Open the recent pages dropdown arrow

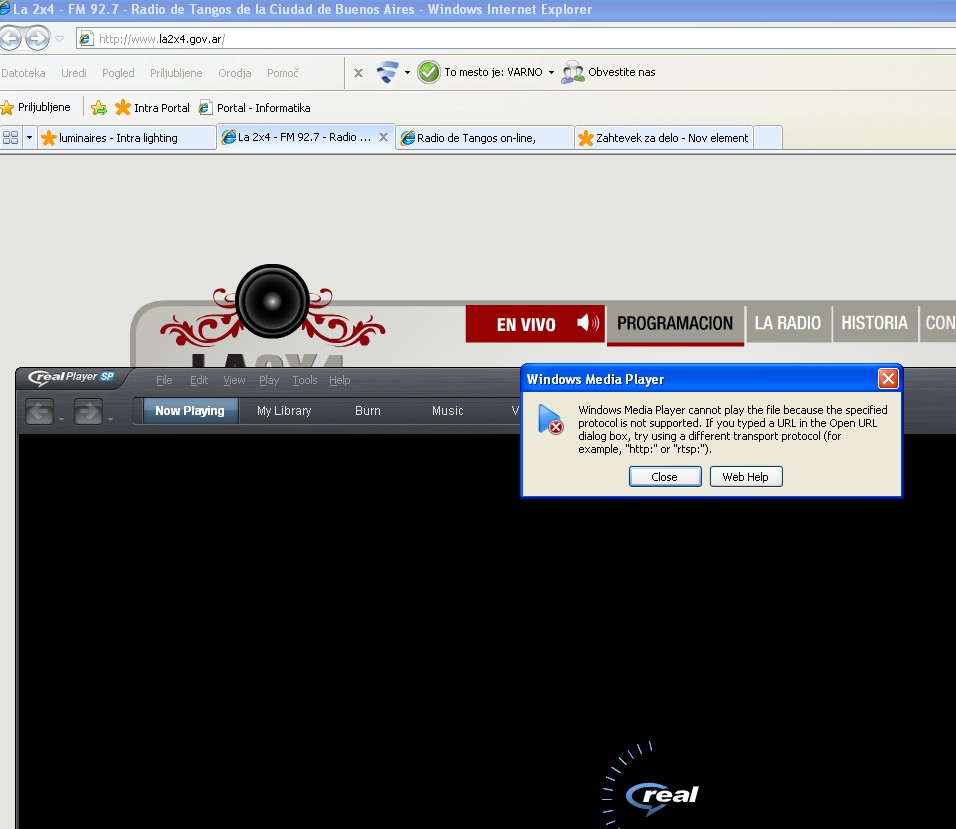tap(60, 39)
